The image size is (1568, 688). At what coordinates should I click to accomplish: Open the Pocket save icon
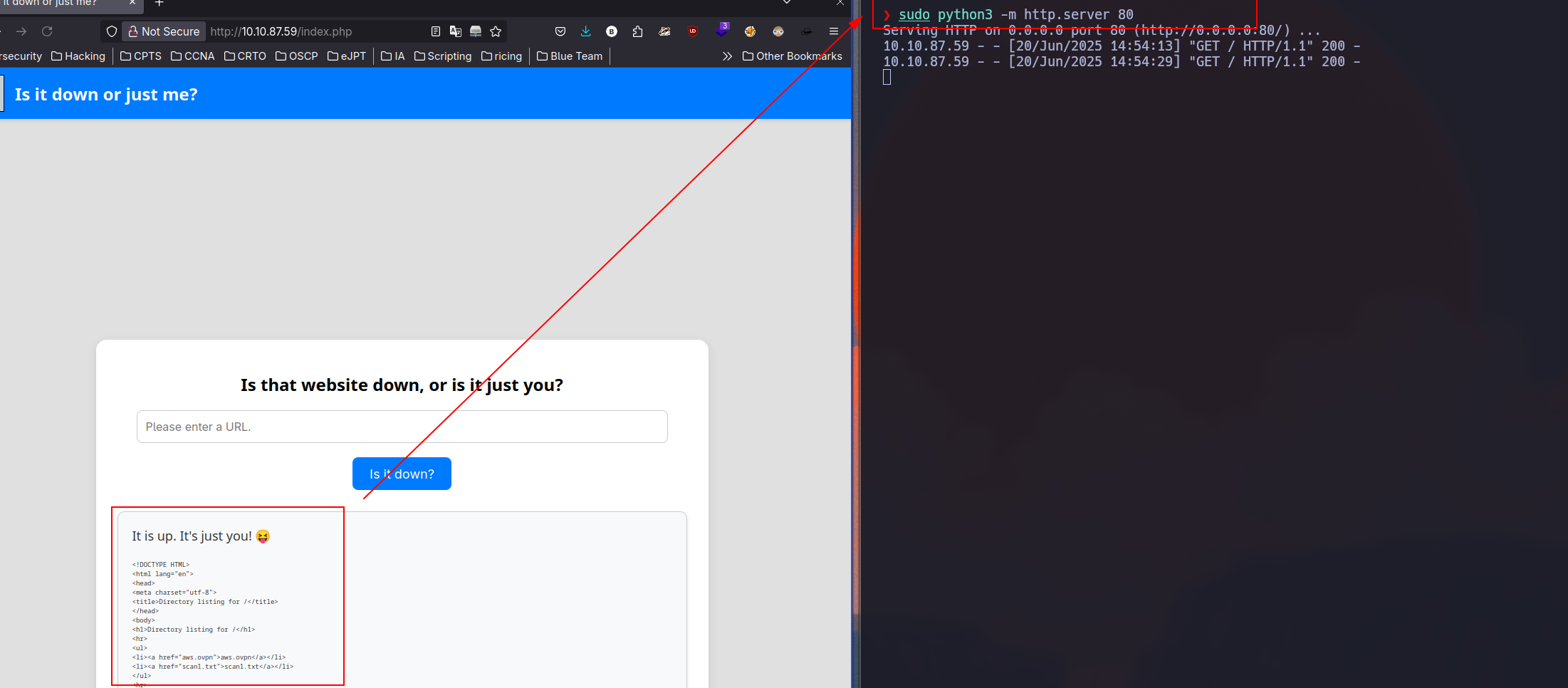560,31
